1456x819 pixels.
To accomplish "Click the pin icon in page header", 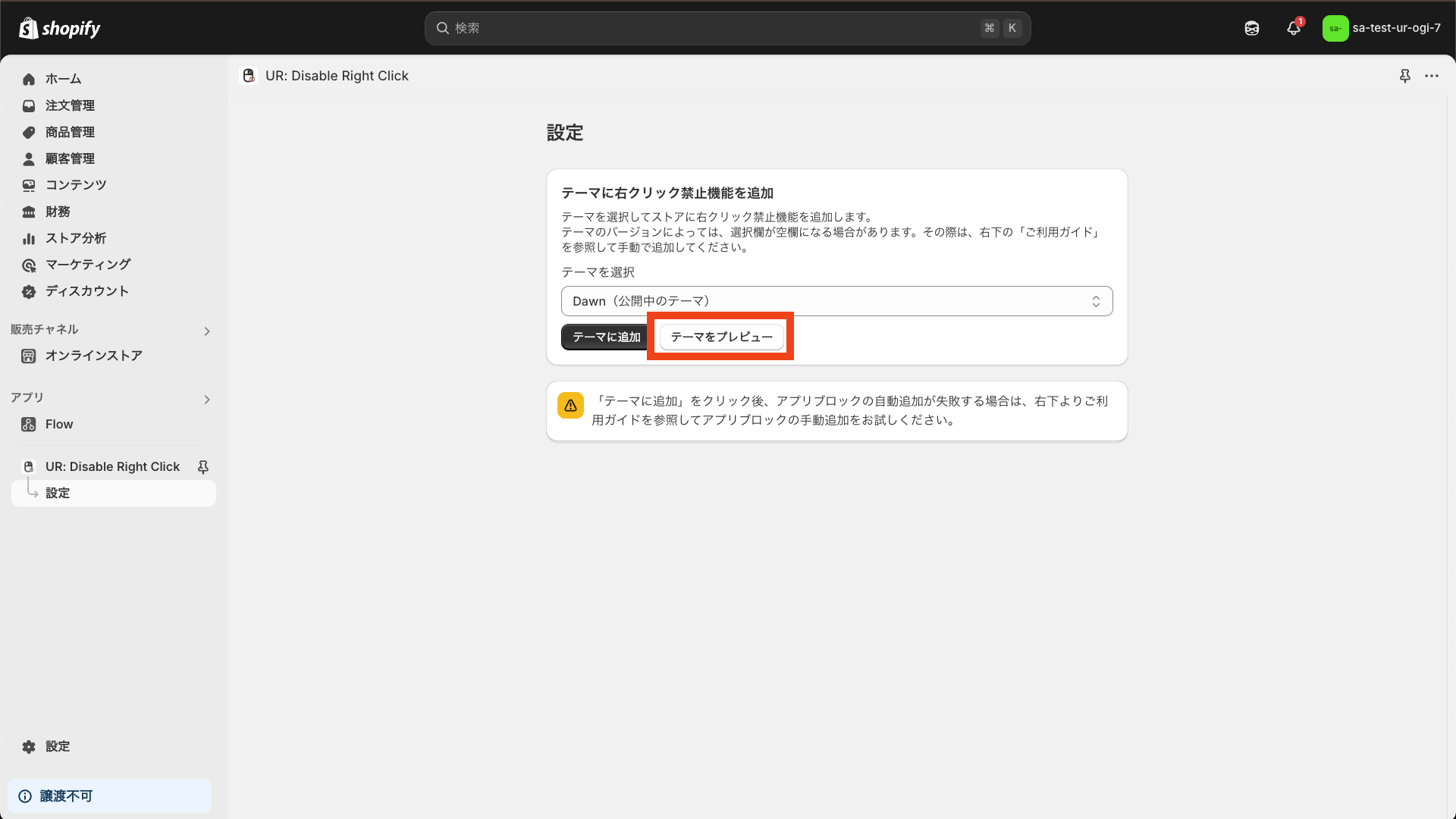I will click(x=1404, y=76).
